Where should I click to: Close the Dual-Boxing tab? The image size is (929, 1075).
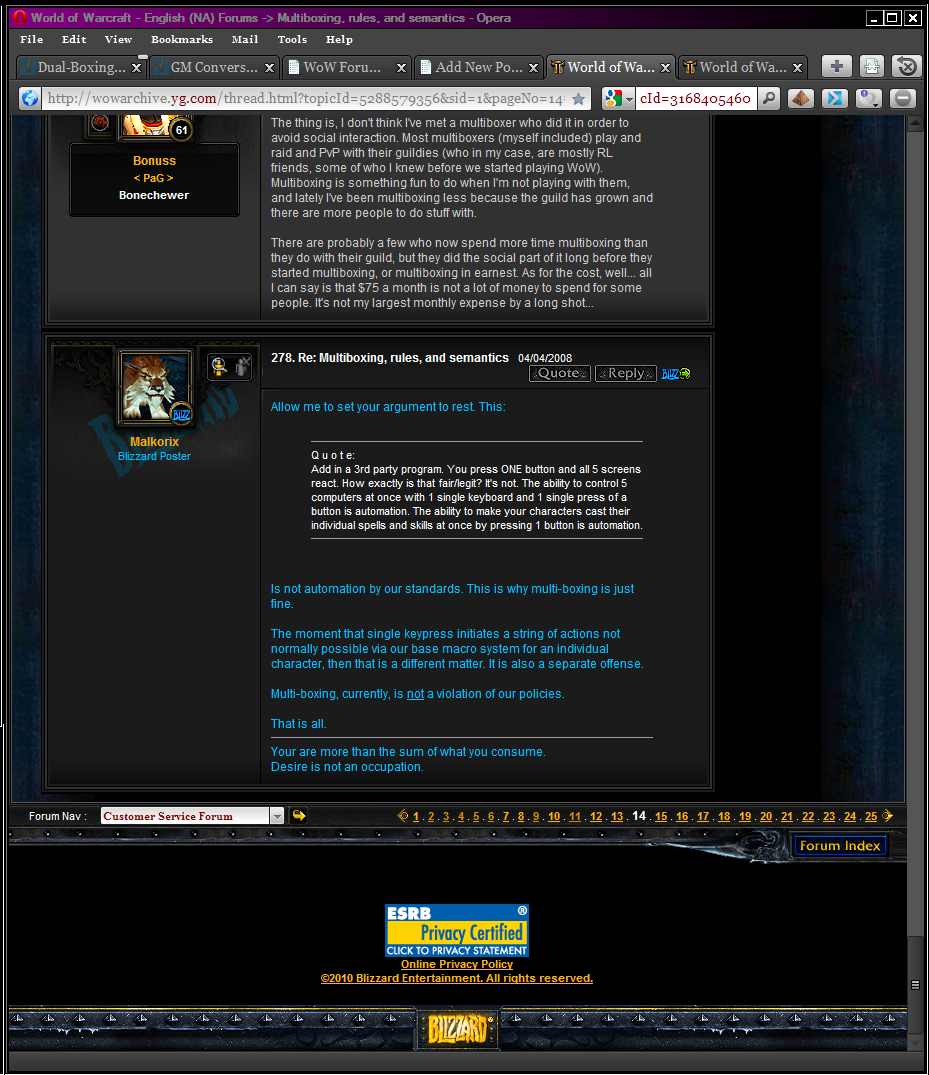(136, 68)
